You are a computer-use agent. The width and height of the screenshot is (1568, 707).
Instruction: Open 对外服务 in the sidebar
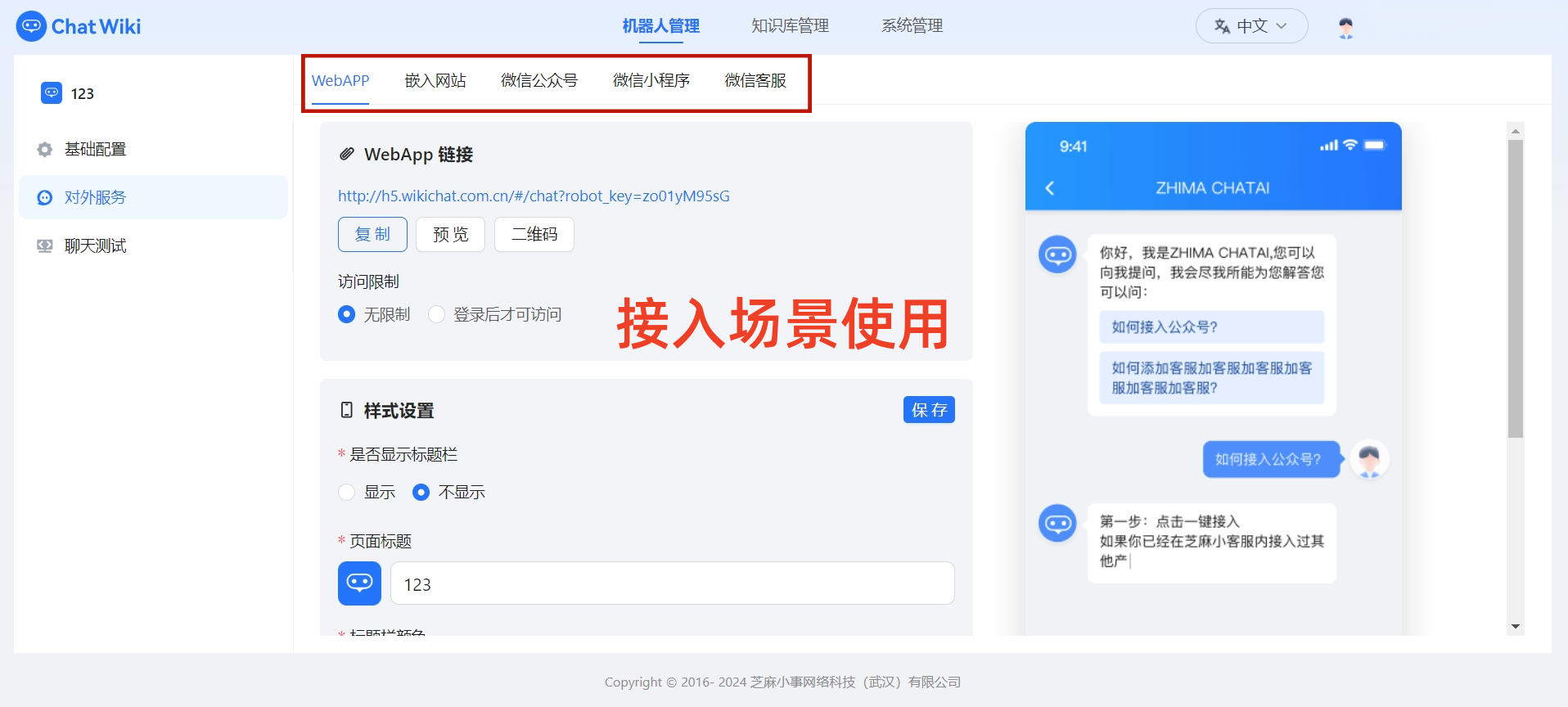pos(154,197)
